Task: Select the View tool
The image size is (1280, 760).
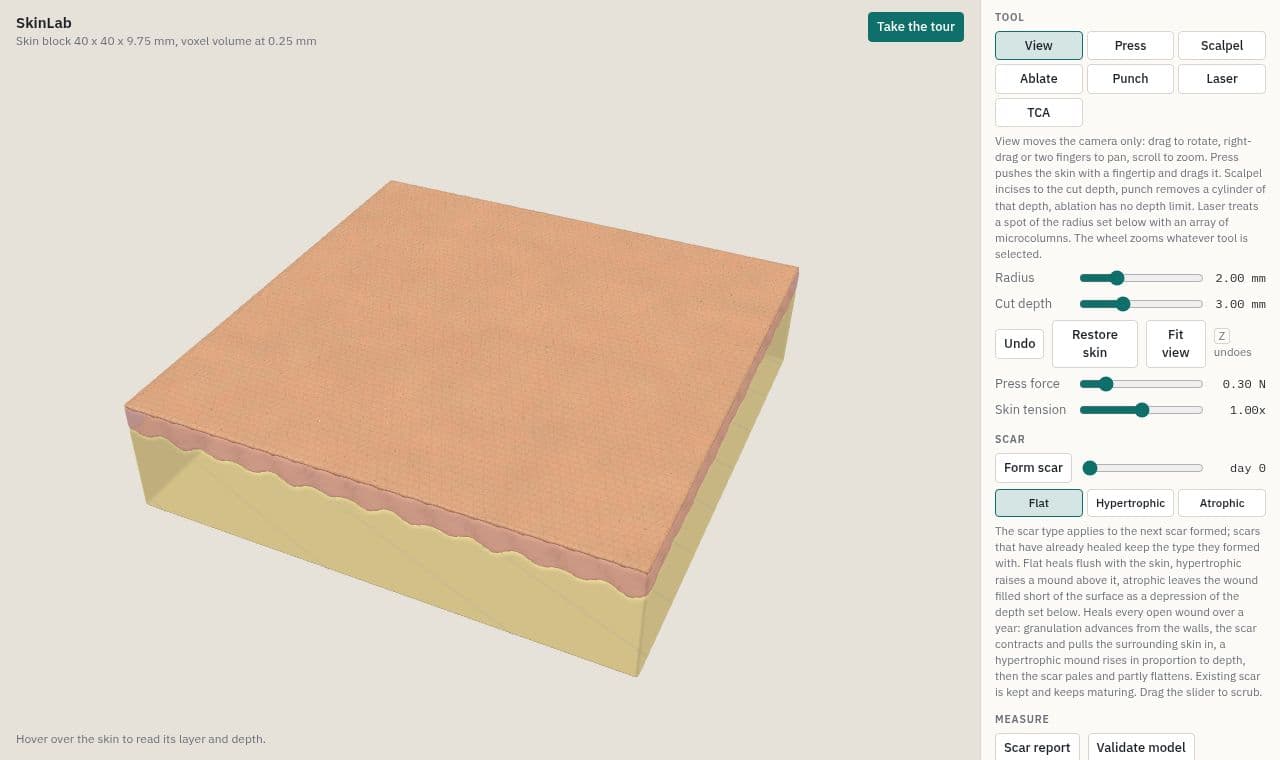Action: [1038, 45]
